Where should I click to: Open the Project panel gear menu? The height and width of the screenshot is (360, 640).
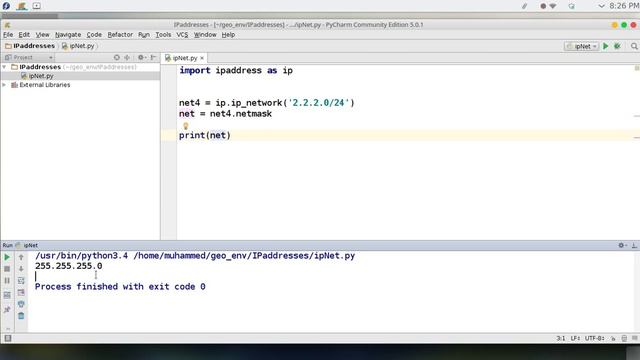click(x=141, y=58)
